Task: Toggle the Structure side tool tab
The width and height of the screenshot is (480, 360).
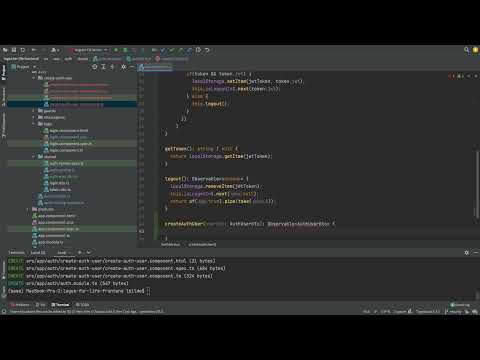Action: point(4,97)
